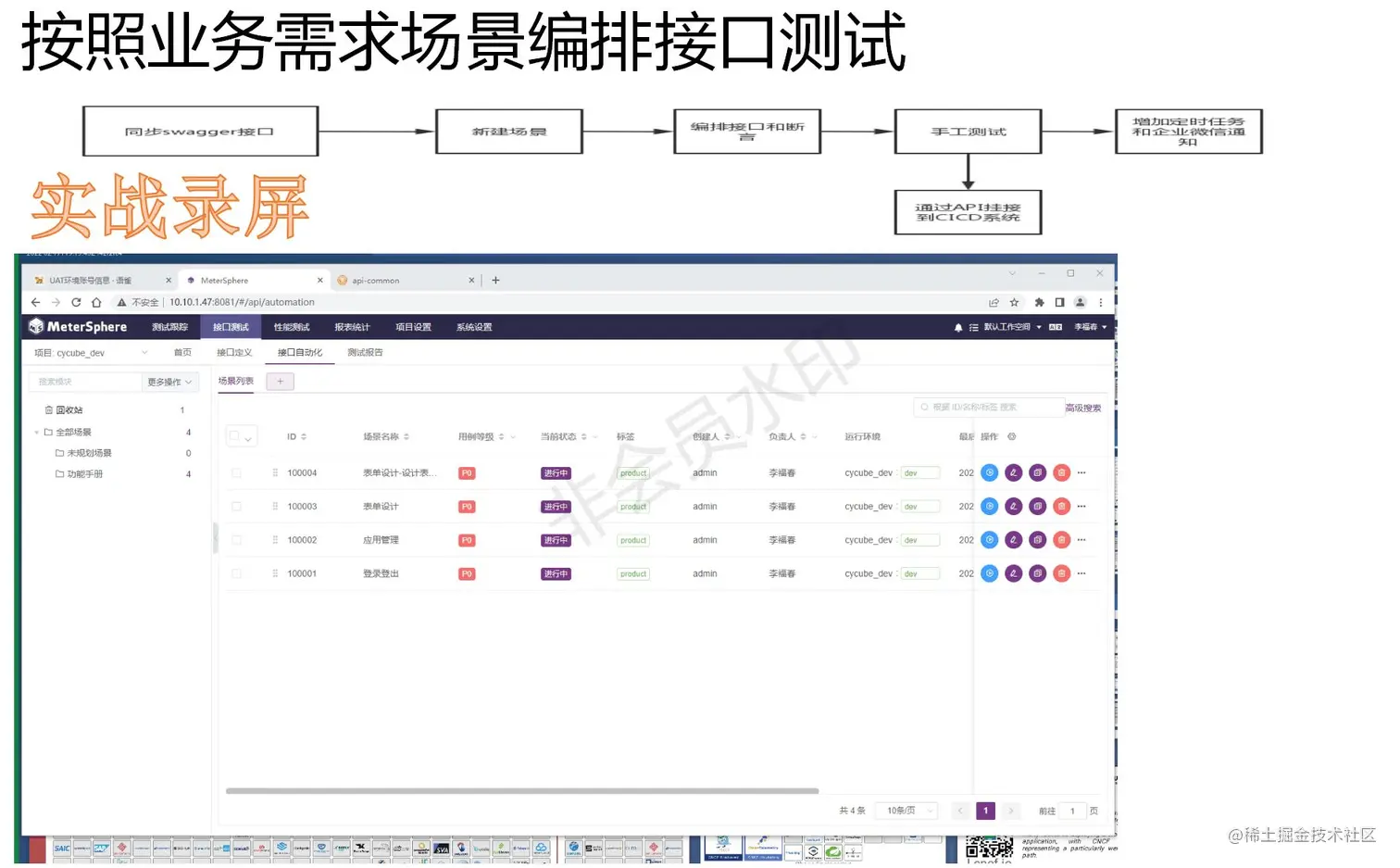
Task: Check the checkbox for scenario 100003
Action: click(236, 506)
